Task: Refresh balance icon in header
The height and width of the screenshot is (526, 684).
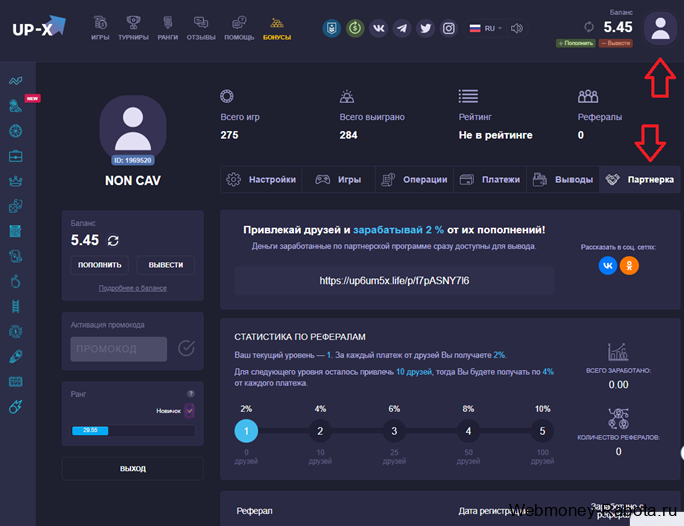Action: (x=589, y=27)
